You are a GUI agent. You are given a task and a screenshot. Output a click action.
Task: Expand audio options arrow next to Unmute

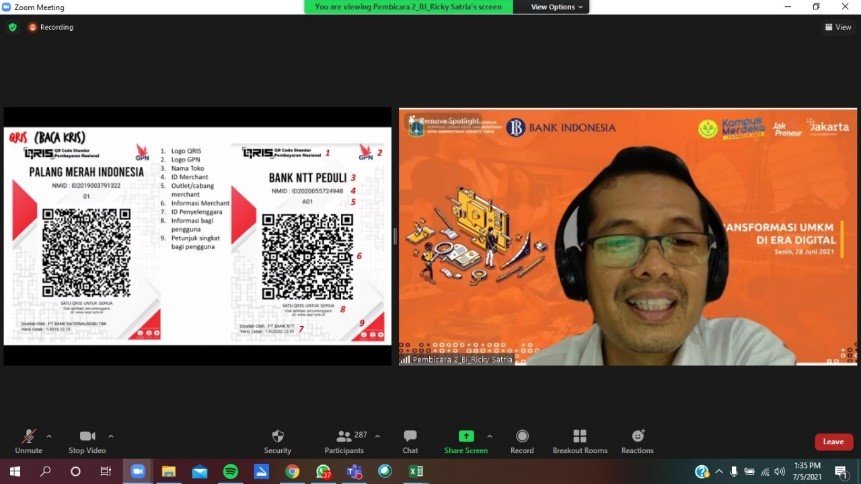click(49, 437)
